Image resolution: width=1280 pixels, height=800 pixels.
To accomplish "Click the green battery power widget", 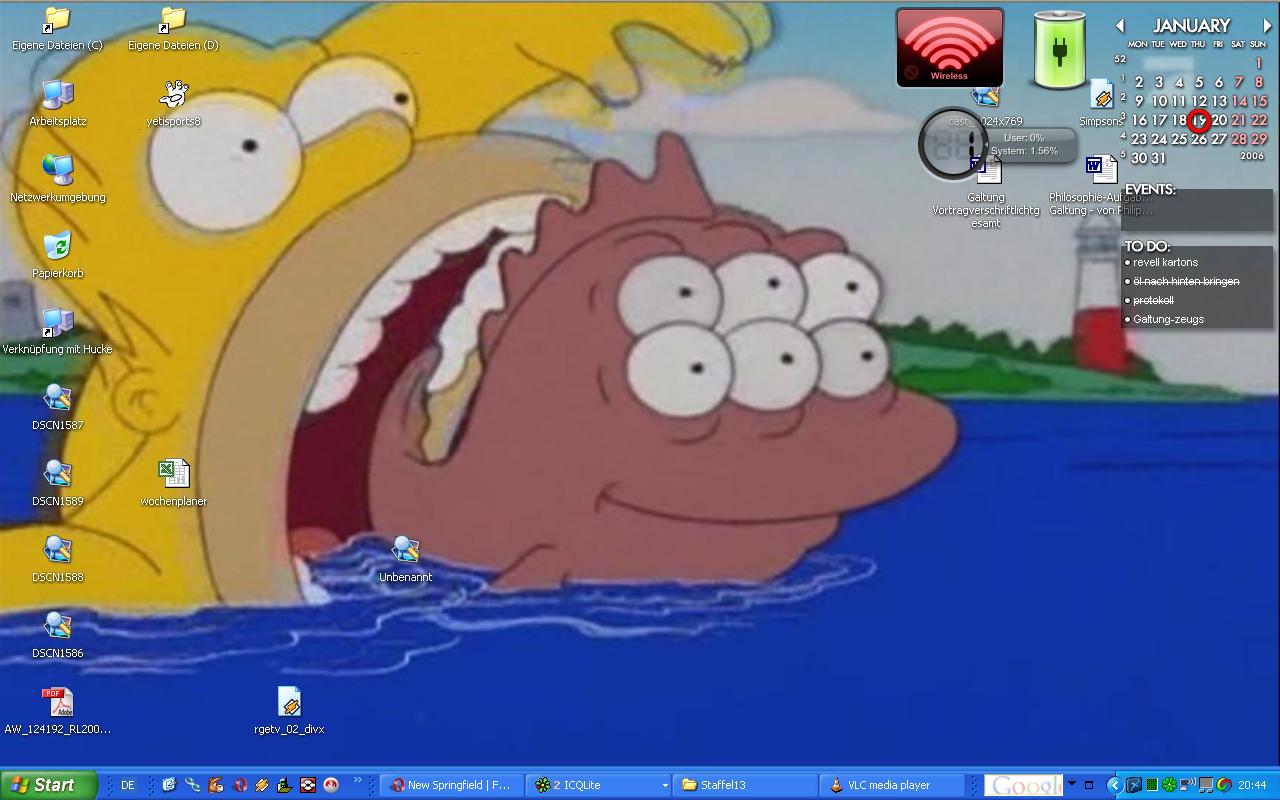I will 1059,49.
